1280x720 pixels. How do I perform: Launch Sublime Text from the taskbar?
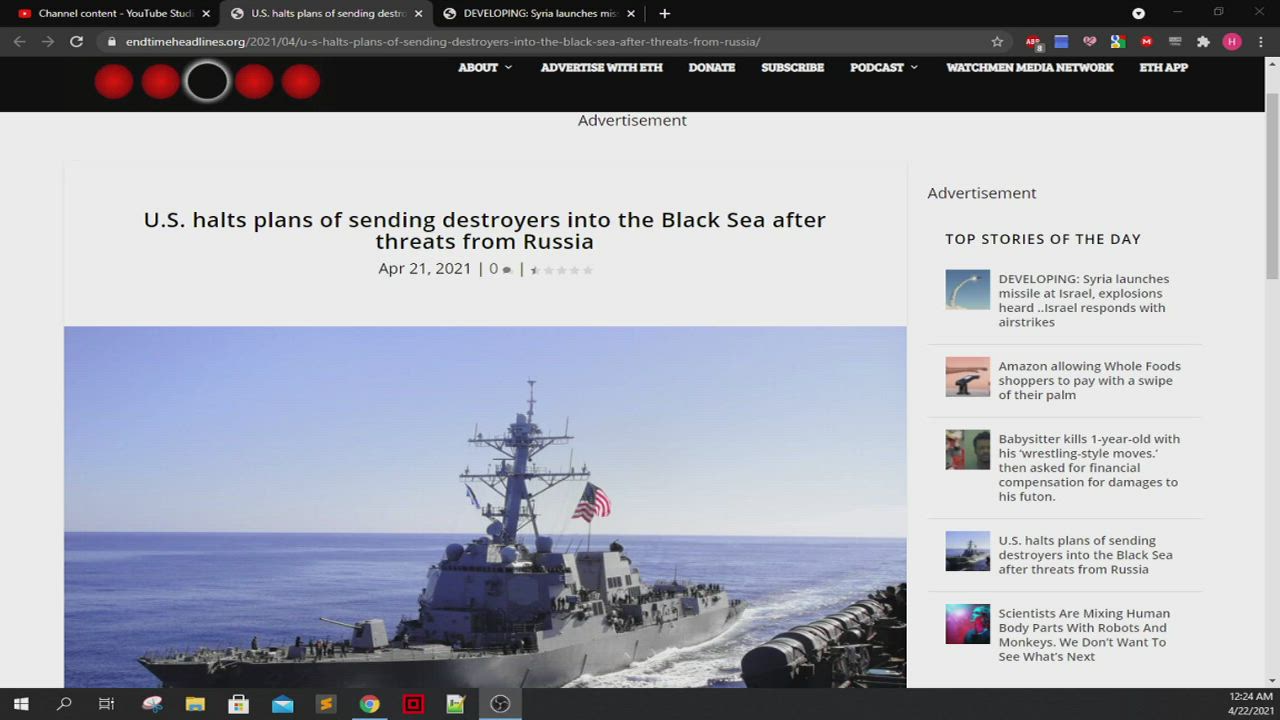point(326,704)
